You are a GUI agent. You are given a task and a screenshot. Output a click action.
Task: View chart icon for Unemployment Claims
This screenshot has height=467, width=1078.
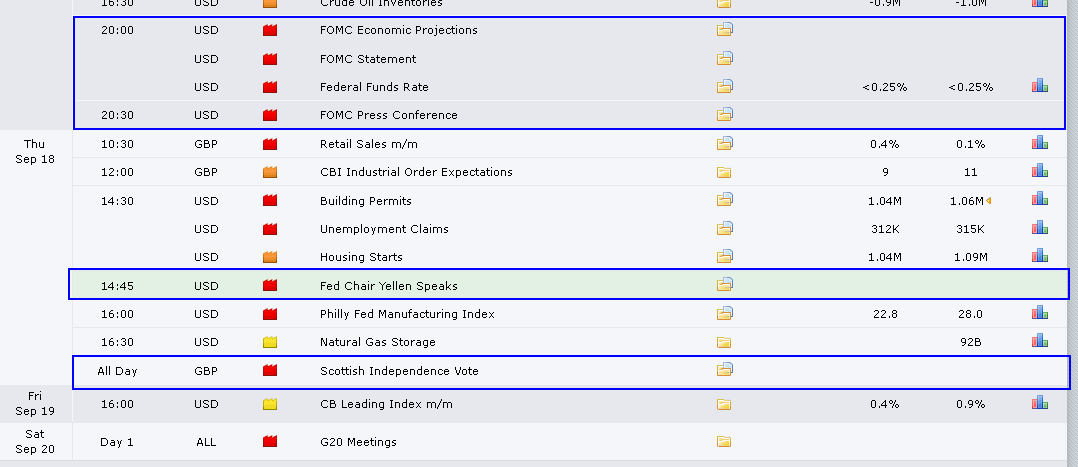pos(1040,228)
